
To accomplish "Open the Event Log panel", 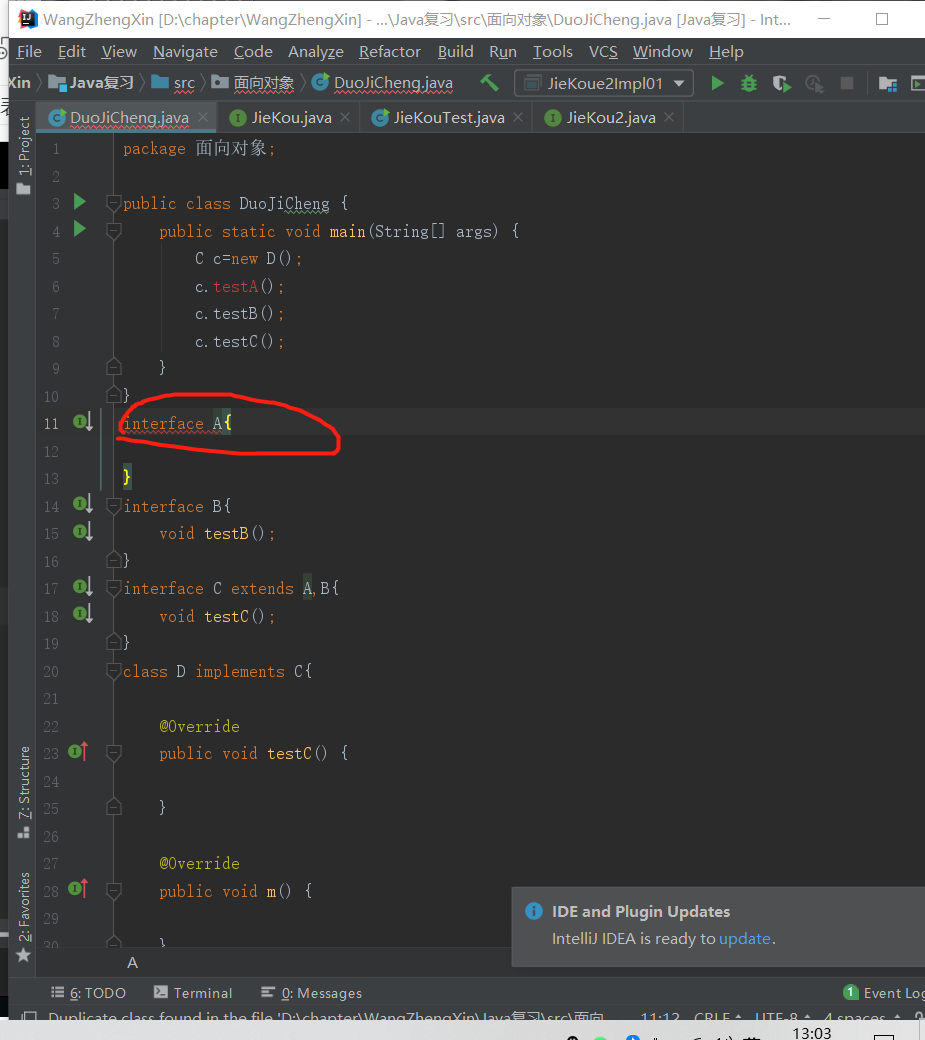I will pyautogui.click(x=885, y=993).
